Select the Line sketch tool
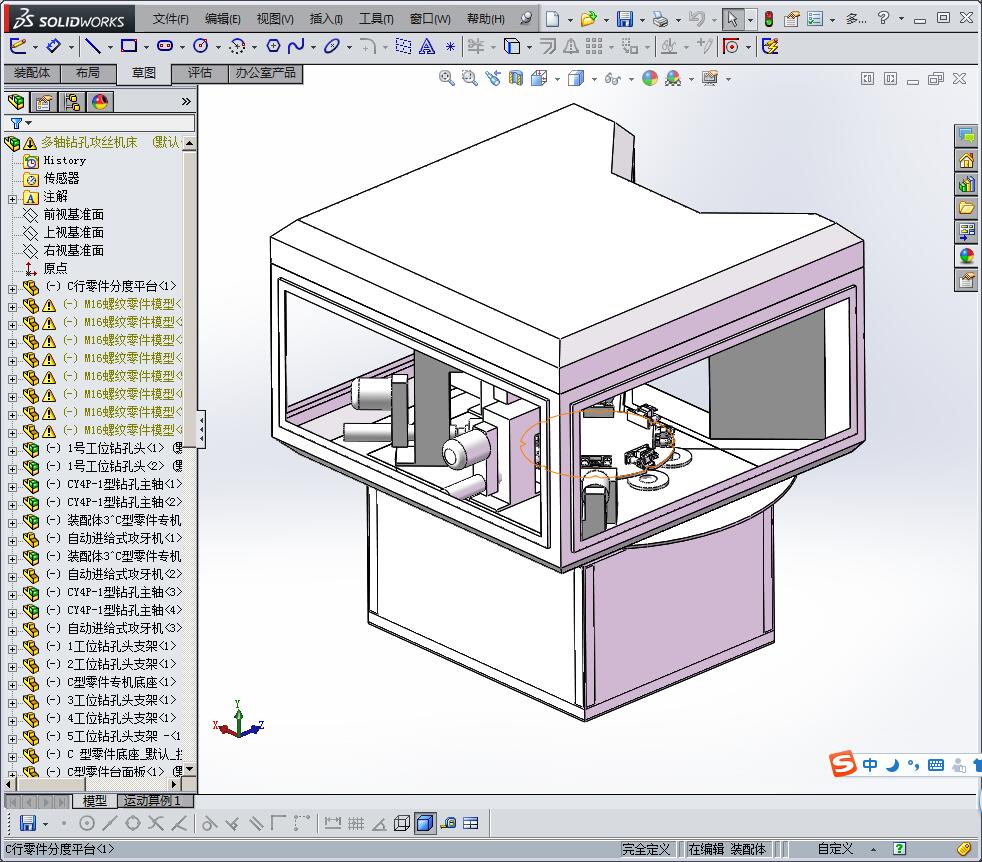This screenshot has height=862, width=982. point(93,46)
